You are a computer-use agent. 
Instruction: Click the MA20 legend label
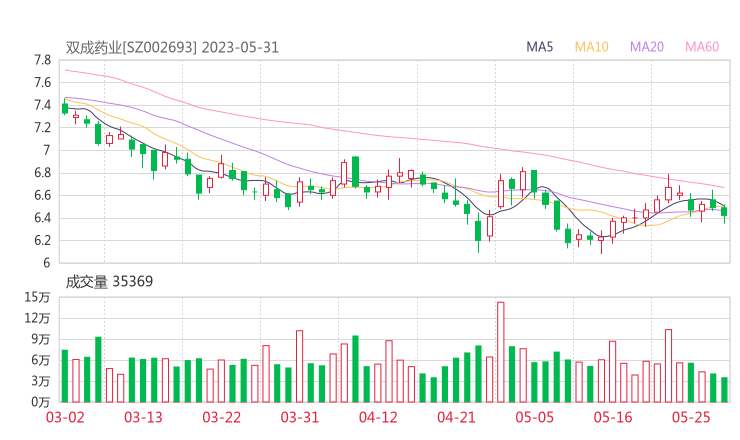647,47
